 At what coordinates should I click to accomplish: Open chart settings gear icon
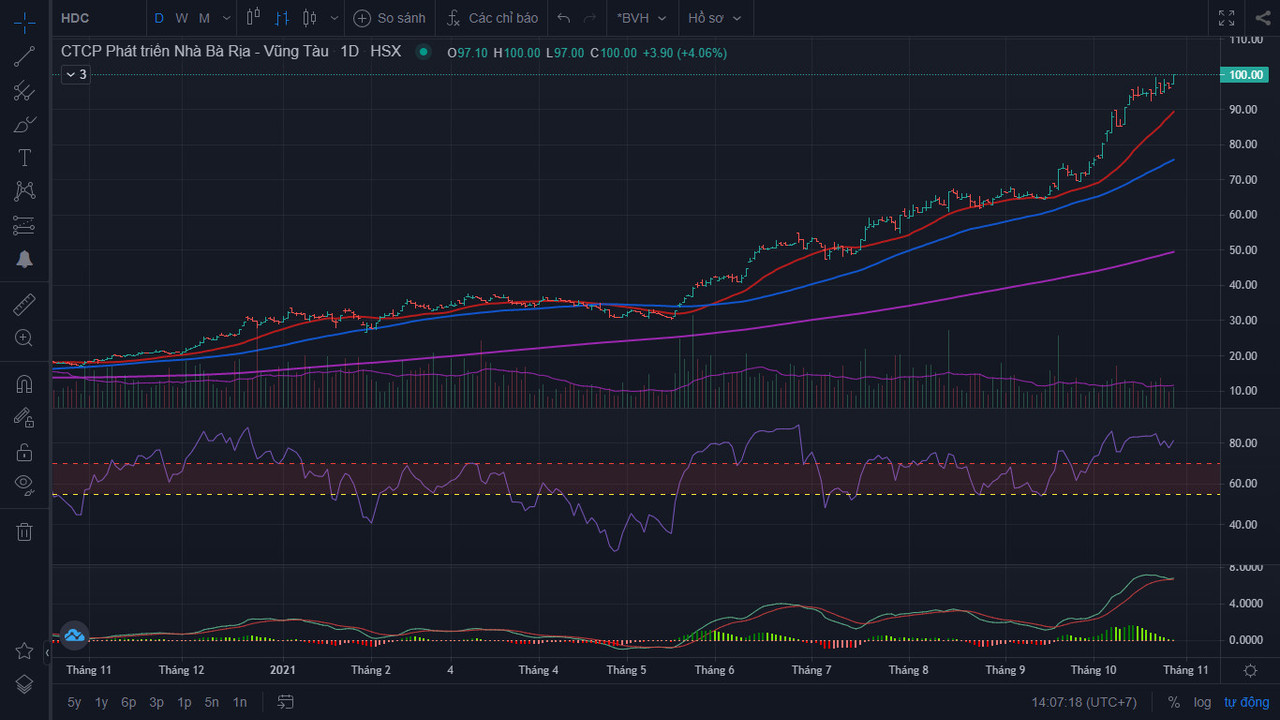(x=1250, y=670)
